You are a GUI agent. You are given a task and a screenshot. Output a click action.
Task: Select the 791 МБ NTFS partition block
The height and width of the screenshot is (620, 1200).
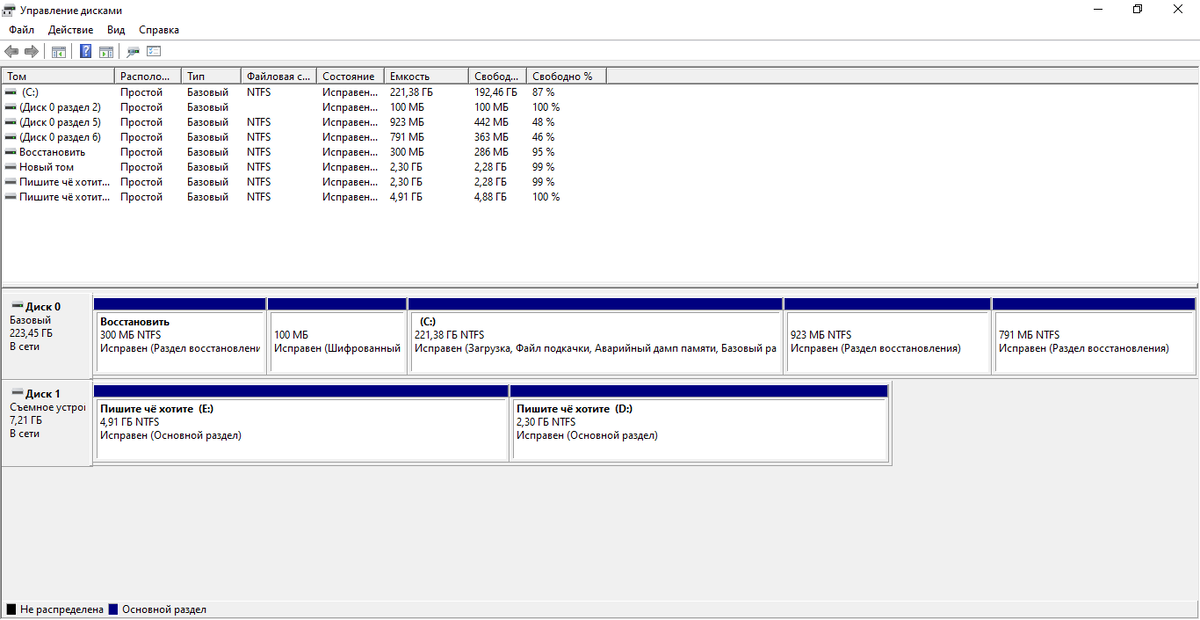1095,336
